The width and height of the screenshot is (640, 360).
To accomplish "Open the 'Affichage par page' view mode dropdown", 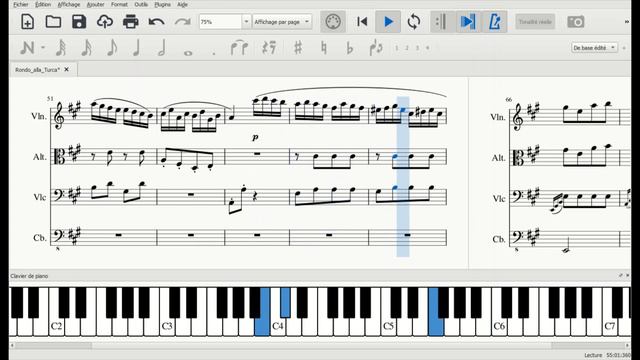I will (x=282, y=22).
